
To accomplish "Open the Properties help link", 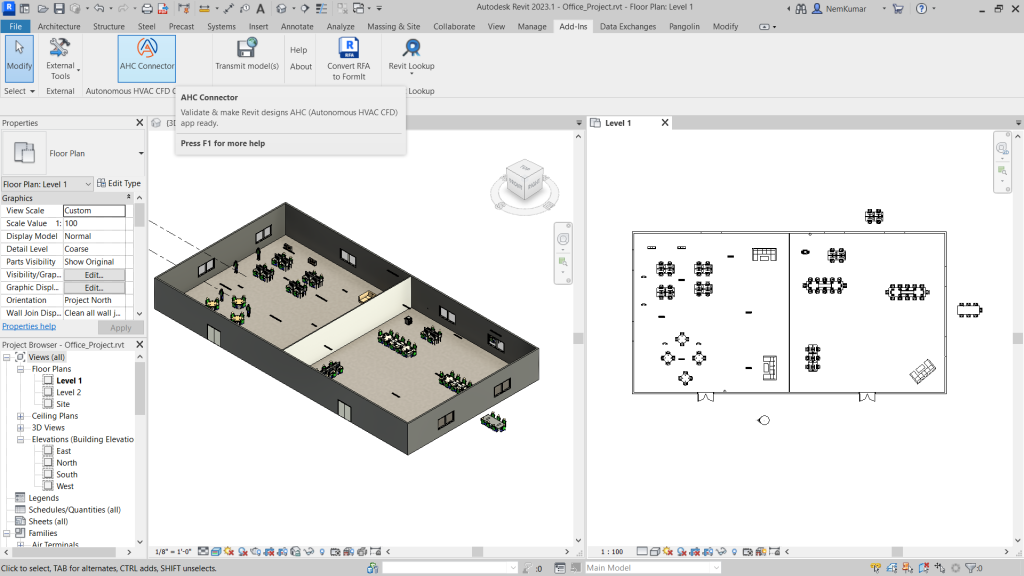I will [x=29, y=327].
